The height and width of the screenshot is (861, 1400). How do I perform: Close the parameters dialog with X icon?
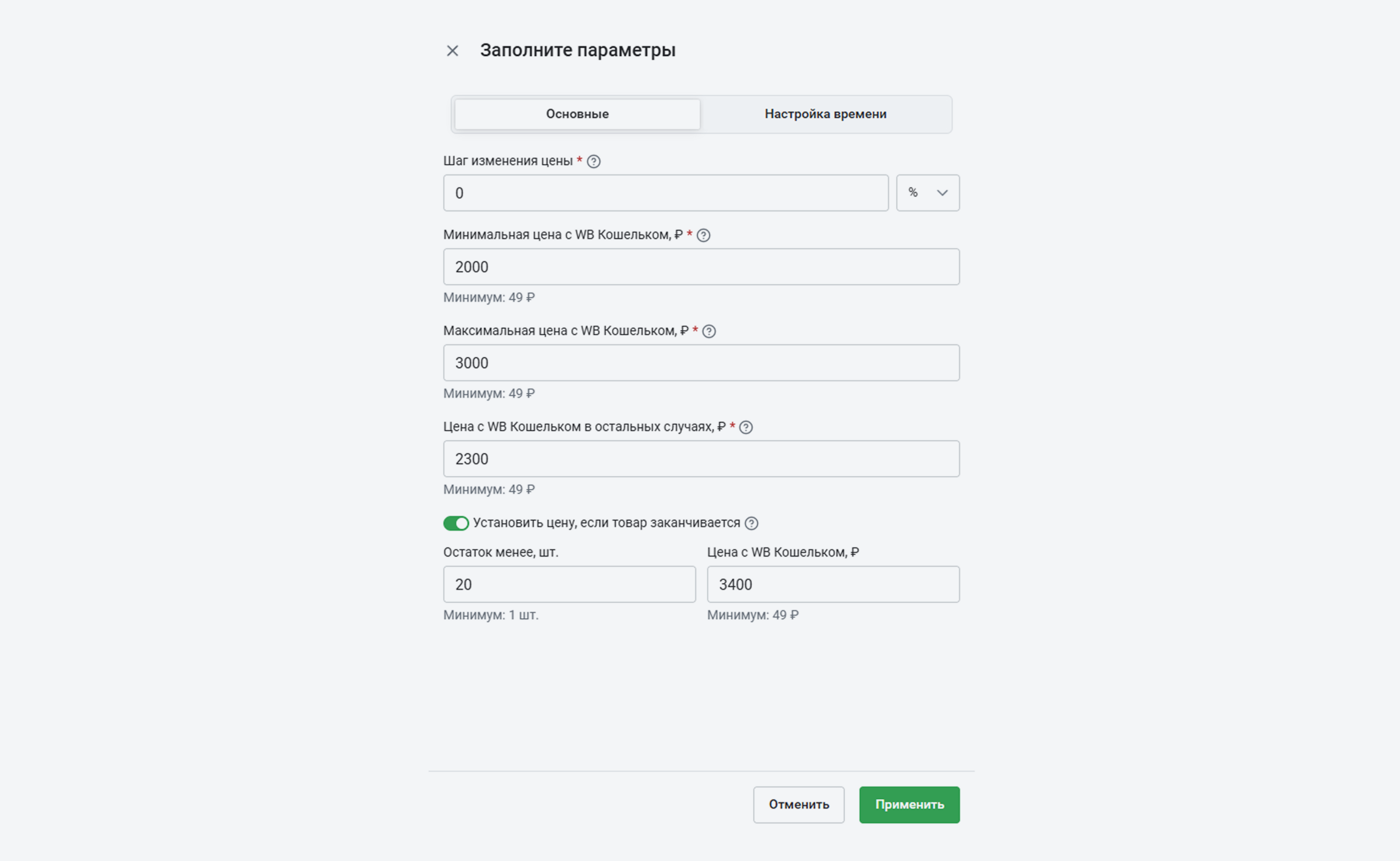(x=452, y=51)
